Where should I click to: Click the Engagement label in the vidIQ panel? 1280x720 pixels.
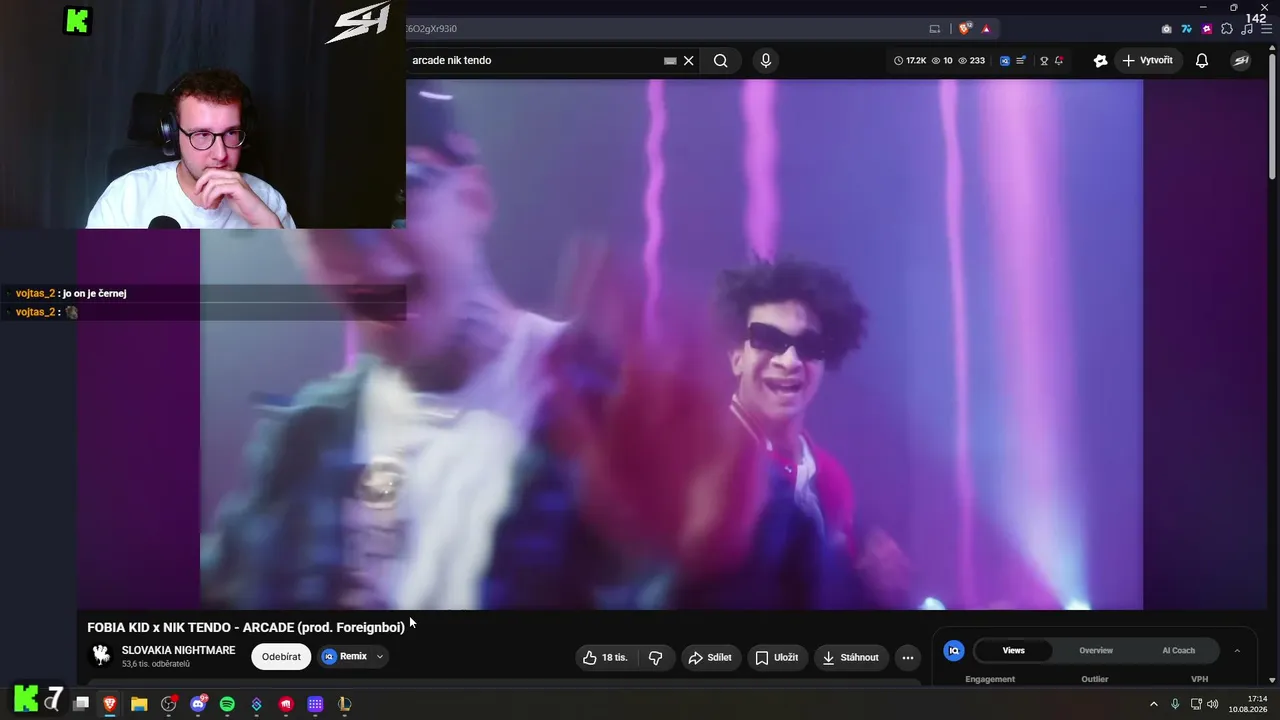pos(990,679)
